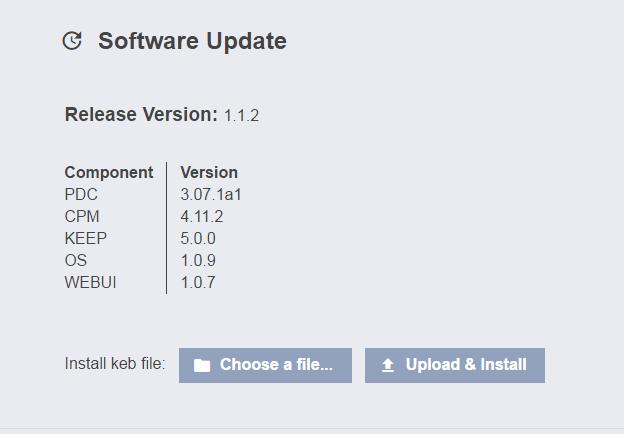
Task: Click the upload arrow icon
Action: click(x=388, y=365)
